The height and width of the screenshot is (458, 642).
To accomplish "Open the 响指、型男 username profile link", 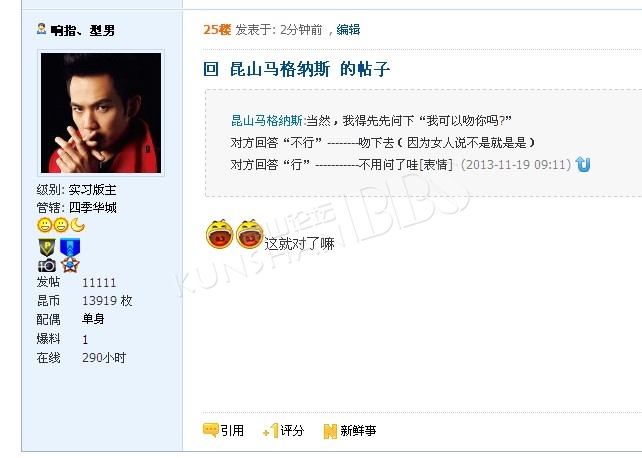I will (83, 30).
